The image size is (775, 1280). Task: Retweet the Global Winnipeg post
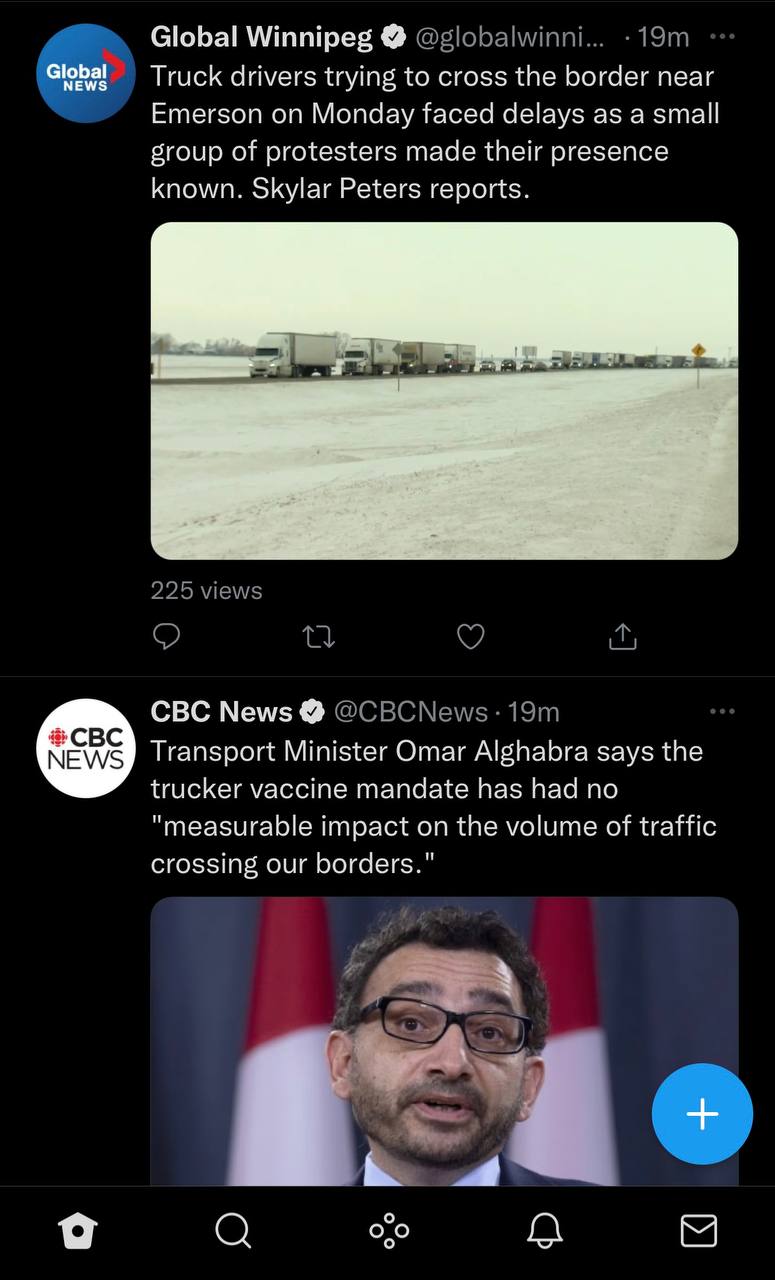(x=319, y=636)
